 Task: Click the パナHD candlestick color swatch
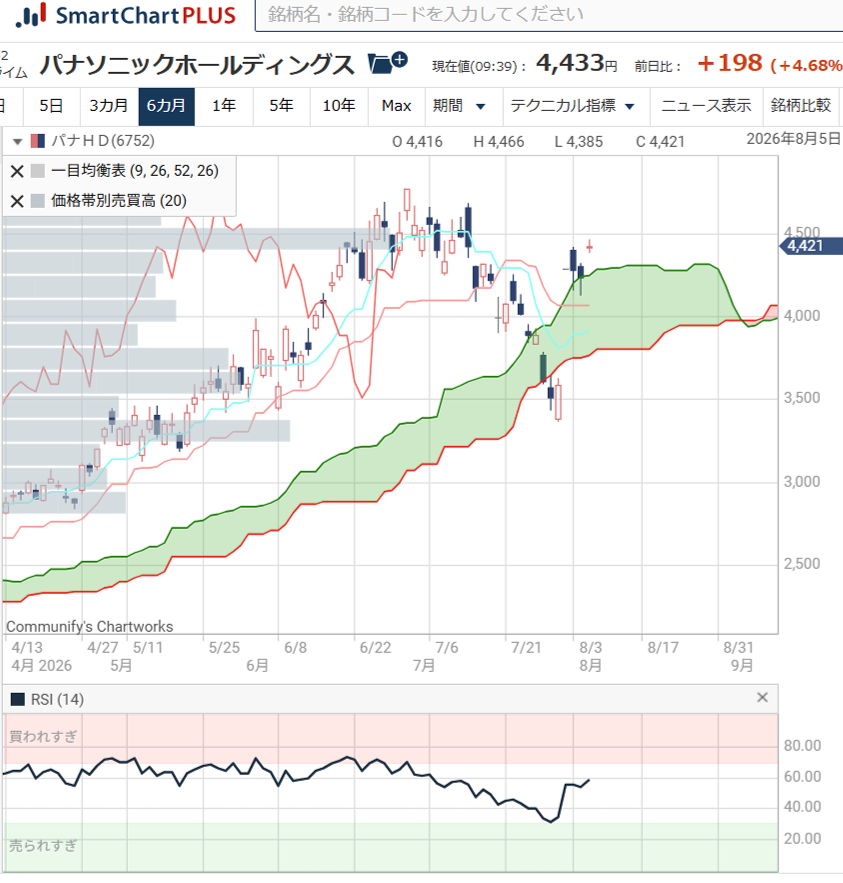coord(38,141)
